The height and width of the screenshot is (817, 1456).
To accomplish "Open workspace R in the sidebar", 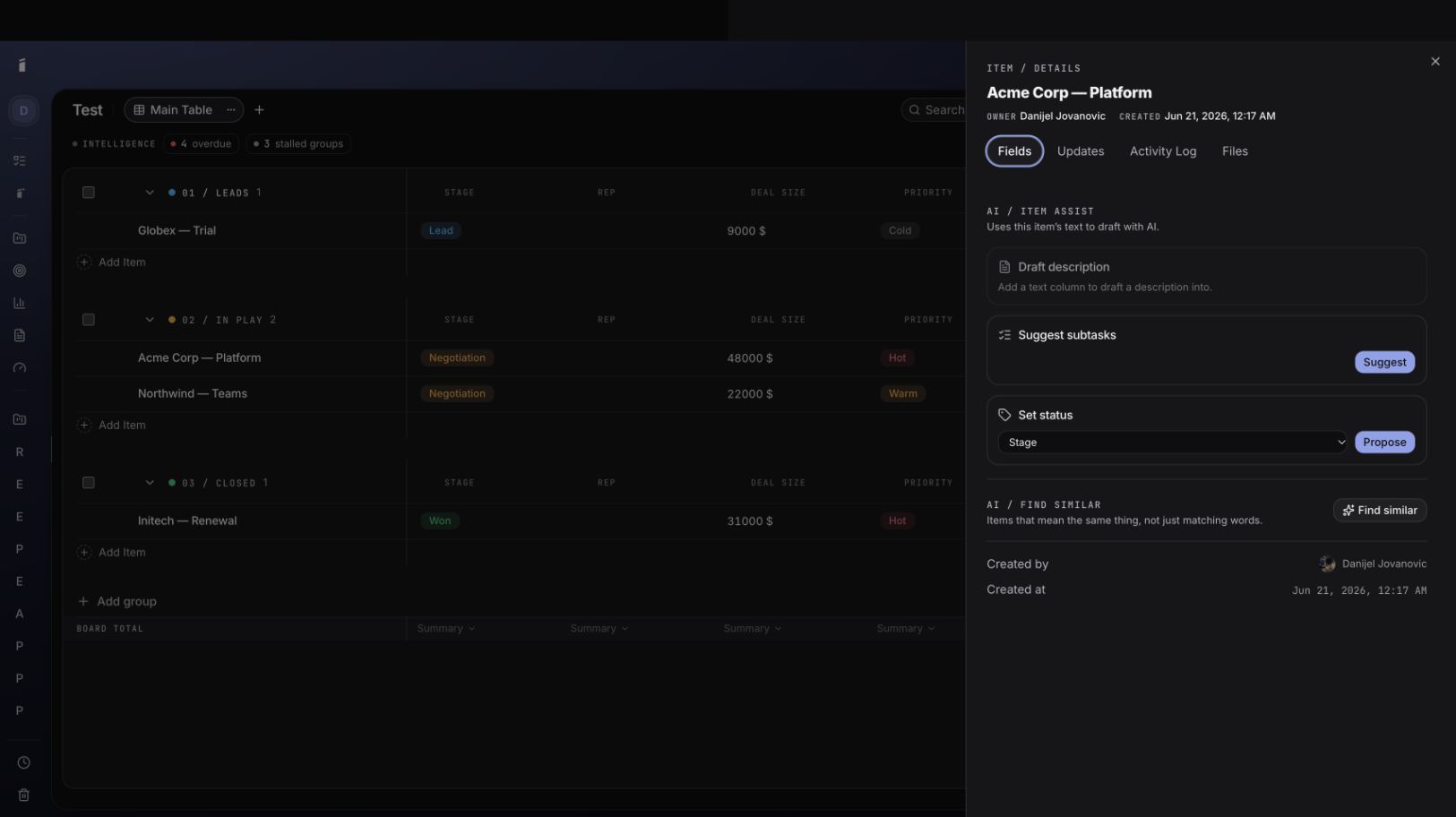I will [x=20, y=452].
